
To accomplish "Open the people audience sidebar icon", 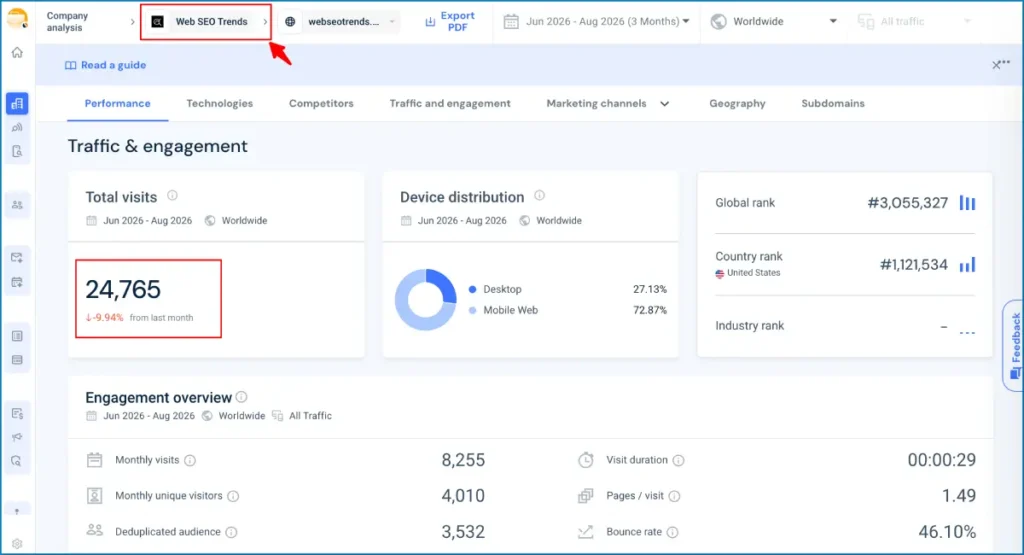I will pos(17,205).
